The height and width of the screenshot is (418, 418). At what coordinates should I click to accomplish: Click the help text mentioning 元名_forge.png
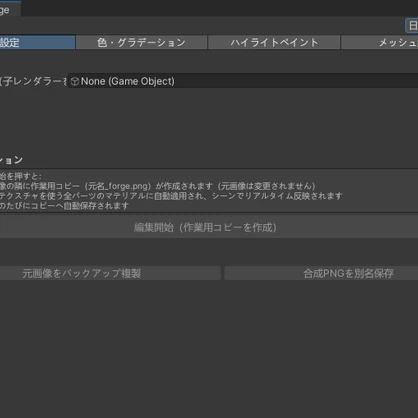pos(157,186)
